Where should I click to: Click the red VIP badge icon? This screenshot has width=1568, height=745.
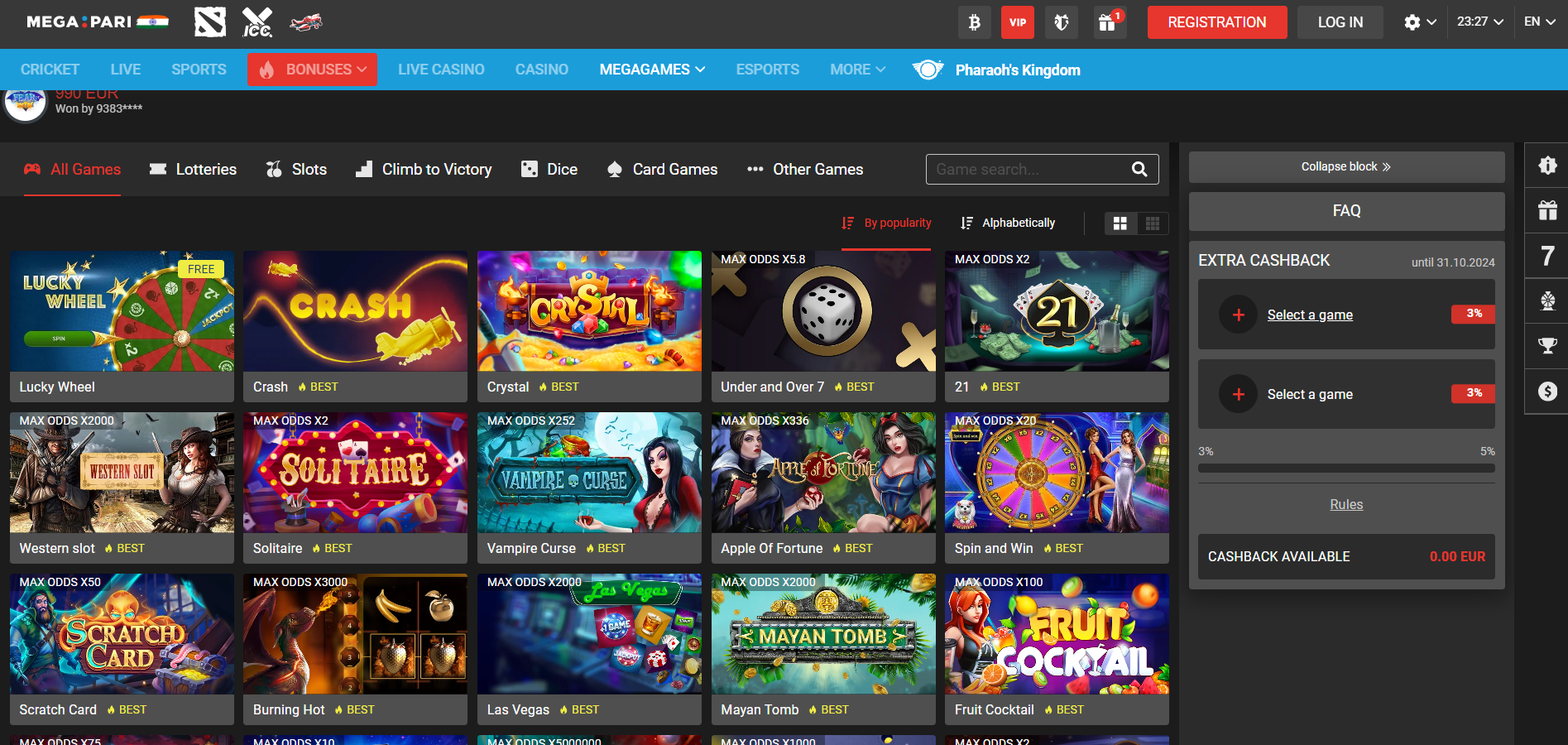click(1018, 22)
